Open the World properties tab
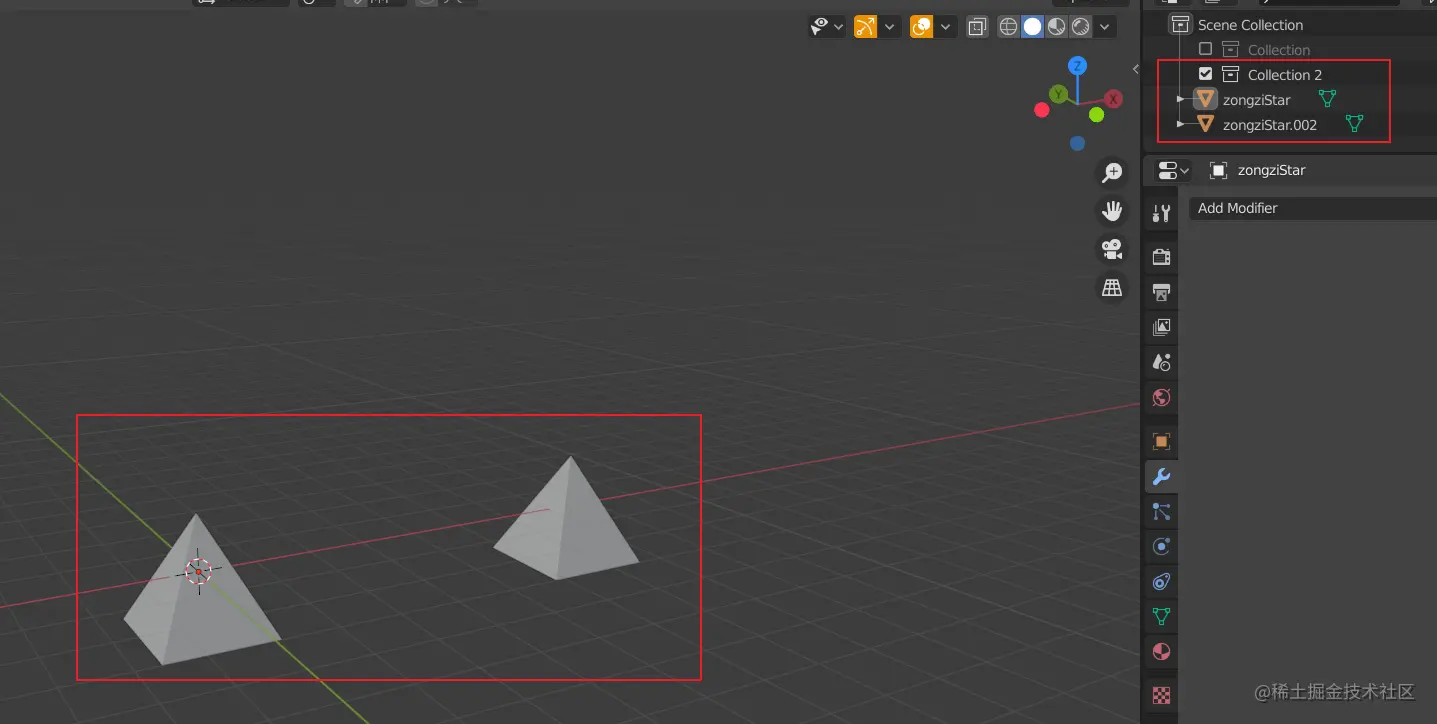 tap(1161, 397)
